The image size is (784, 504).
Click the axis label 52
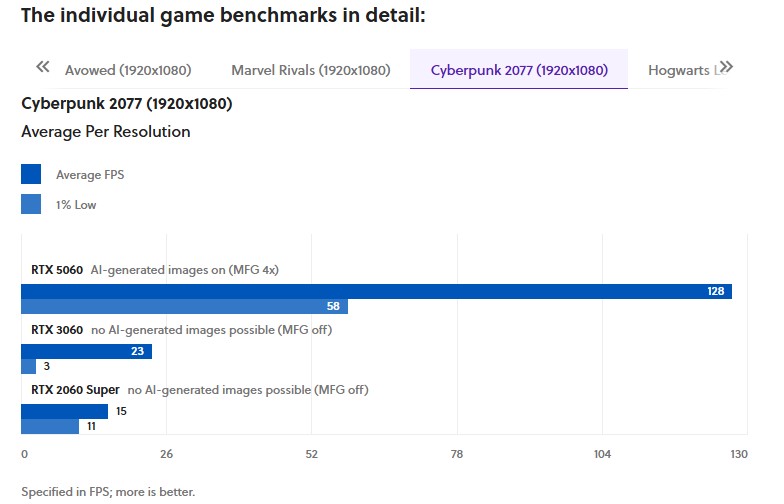pyautogui.click(x=312, y=454)
